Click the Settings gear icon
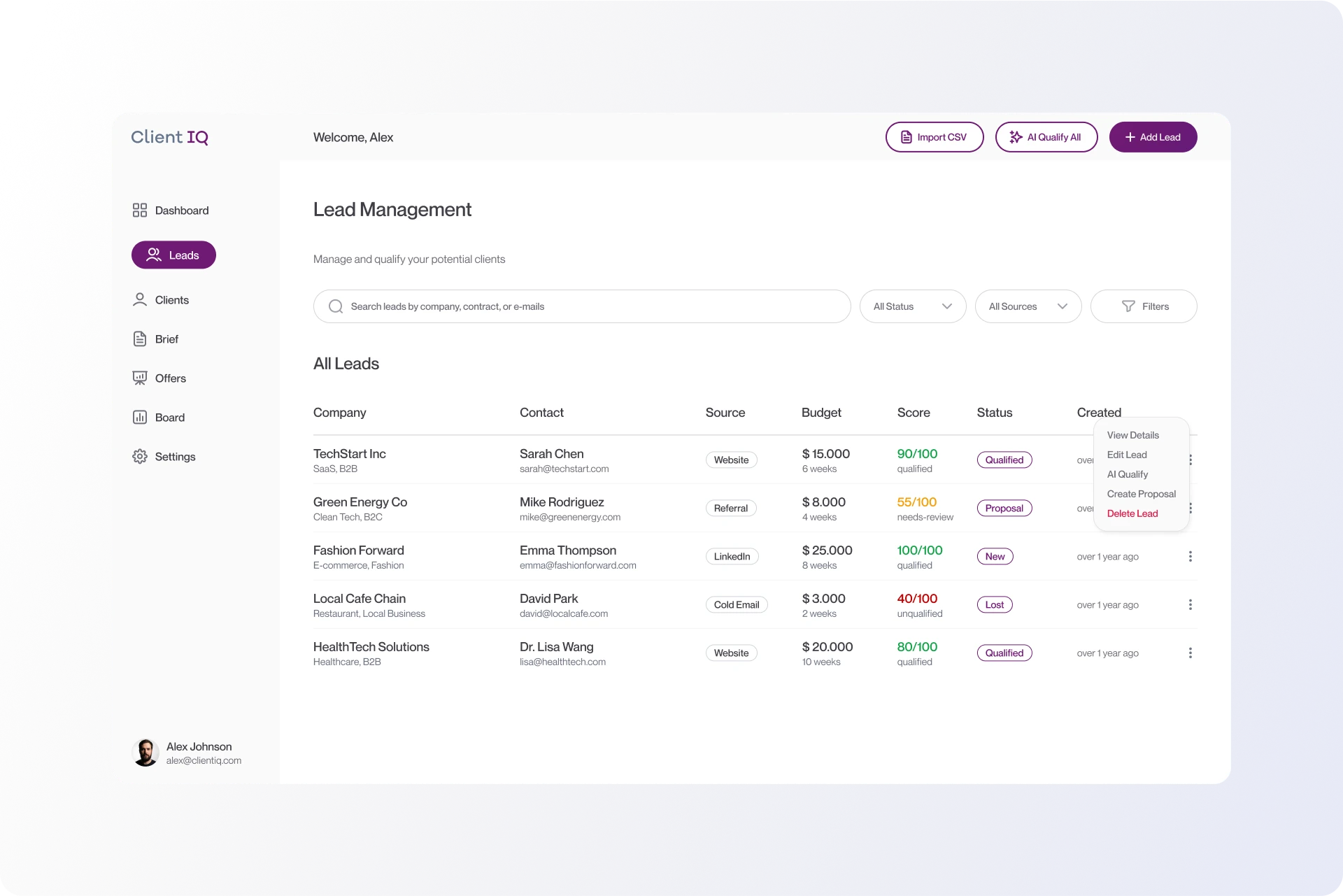The height and width of the screenshot is (896, 1343). tap(140, 456)
